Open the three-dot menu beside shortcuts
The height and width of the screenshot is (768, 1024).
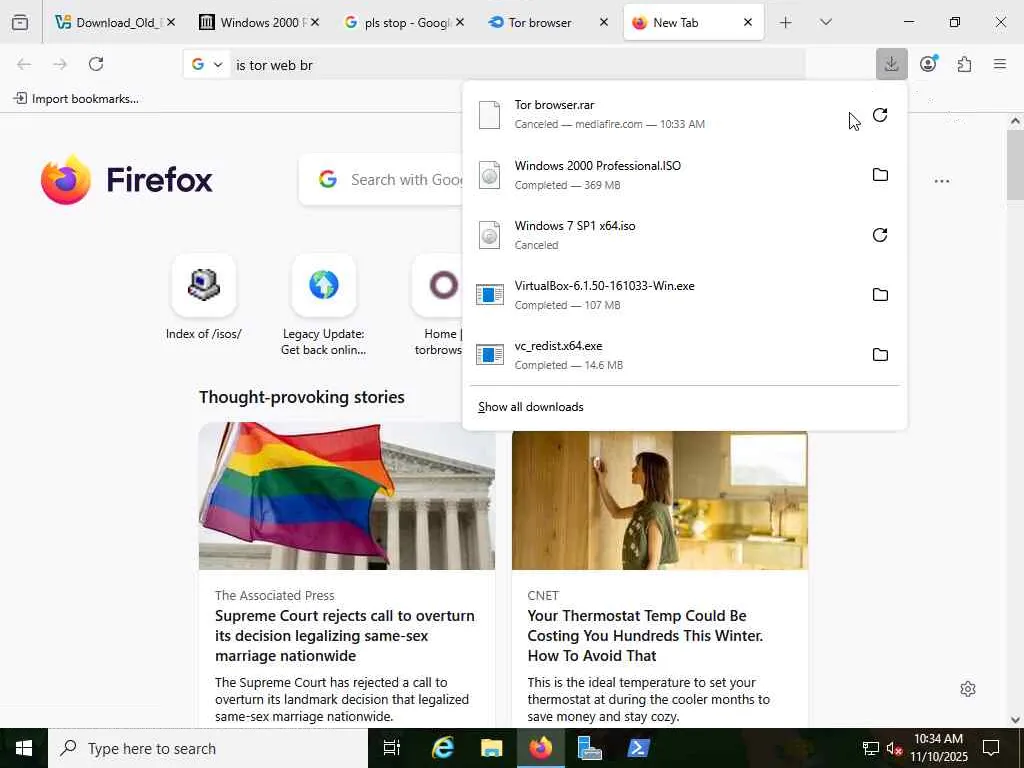point(942,181)
